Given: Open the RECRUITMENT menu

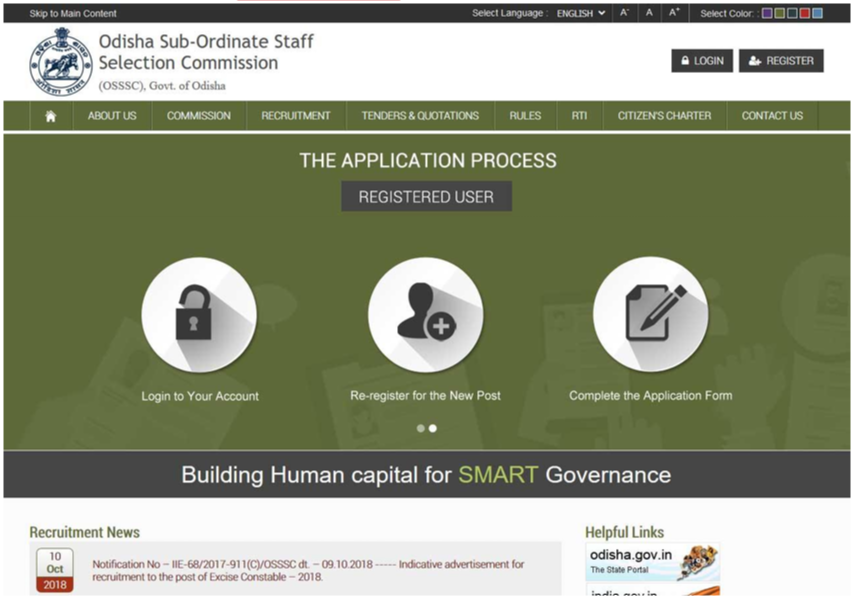Looking at the screenshot, I should click(x=296, y=116).
